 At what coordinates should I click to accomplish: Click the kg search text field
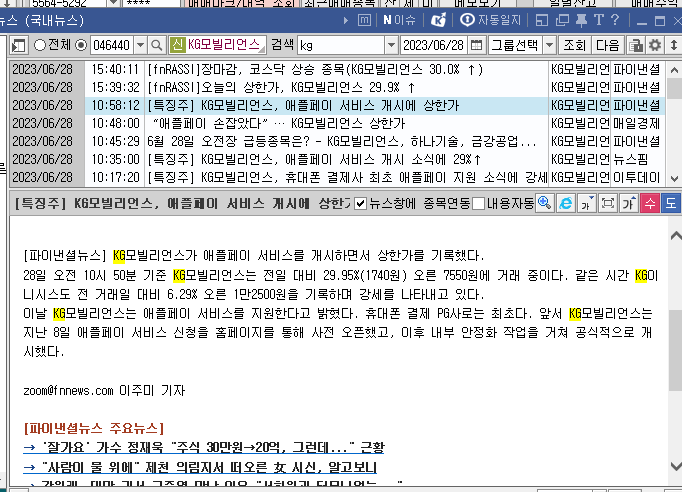(x=341, y=45)
